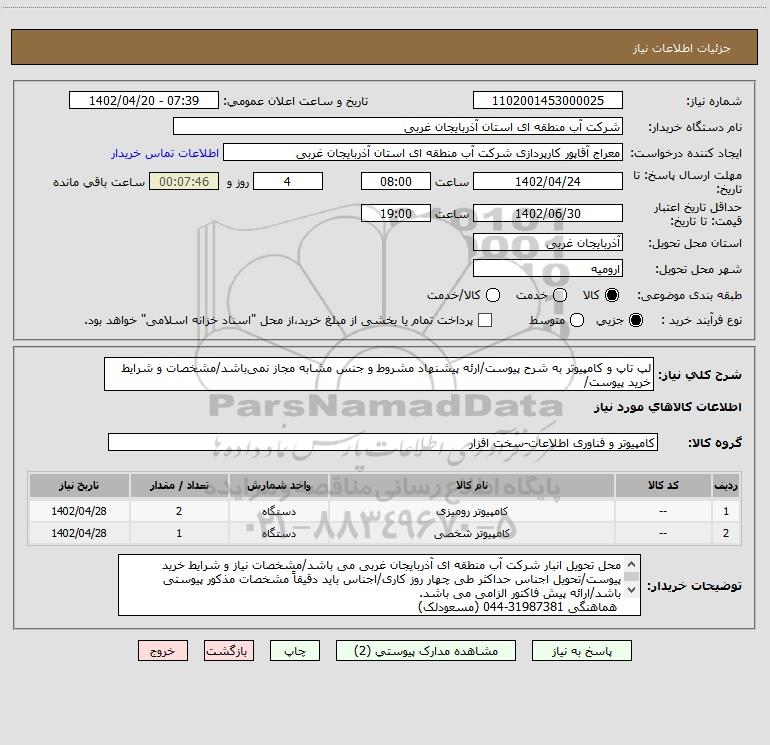Click the delivery city field ارومیه

pyautogui.click(x=548, y=269)
